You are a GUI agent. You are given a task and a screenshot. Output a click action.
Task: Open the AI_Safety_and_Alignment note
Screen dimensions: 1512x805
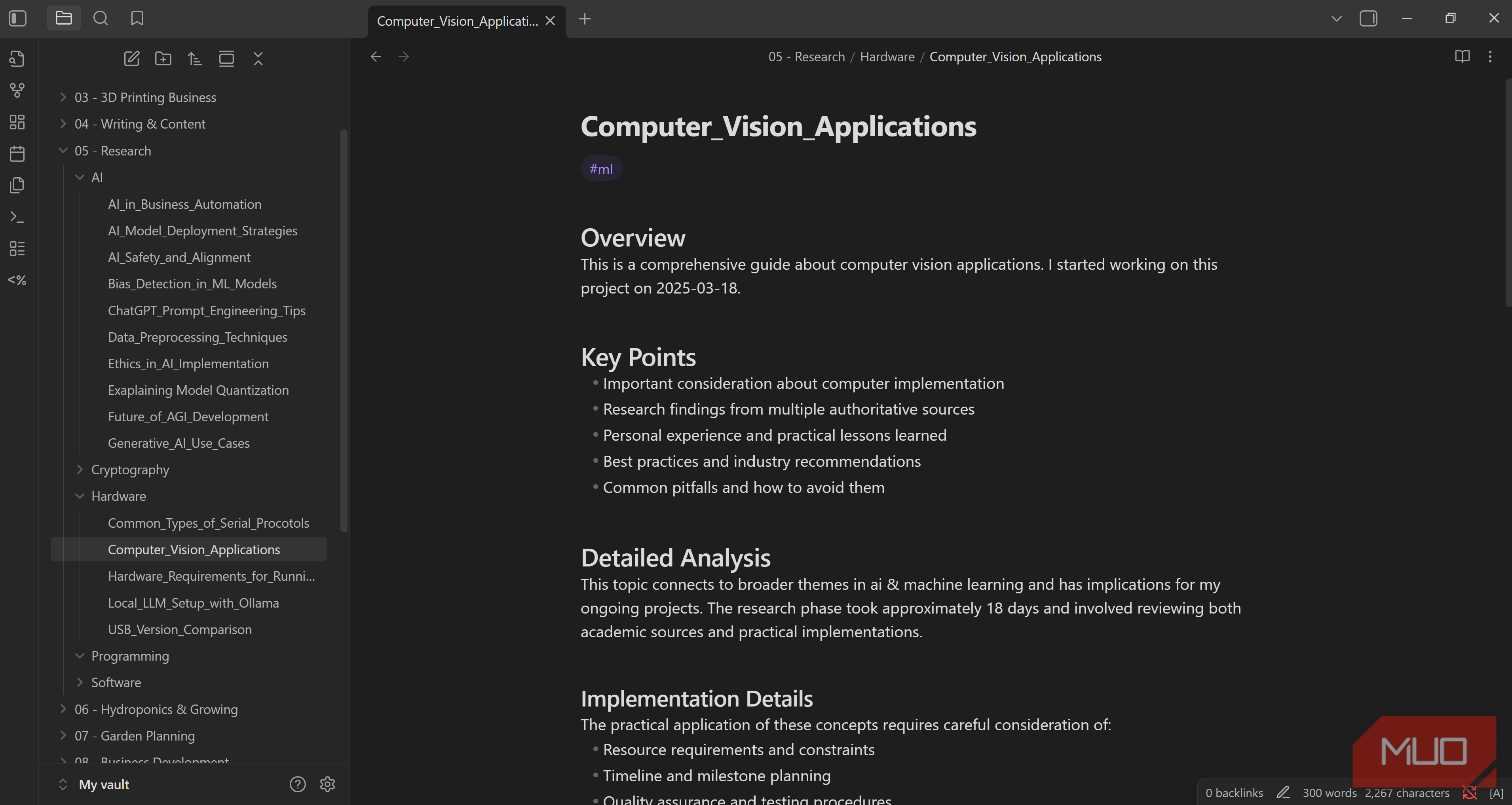(179, 257)
